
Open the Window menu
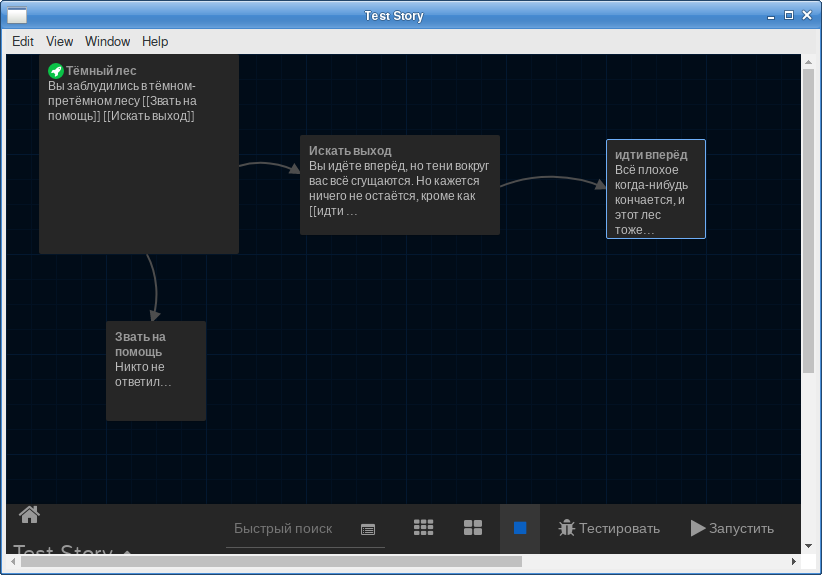[107, 41]
